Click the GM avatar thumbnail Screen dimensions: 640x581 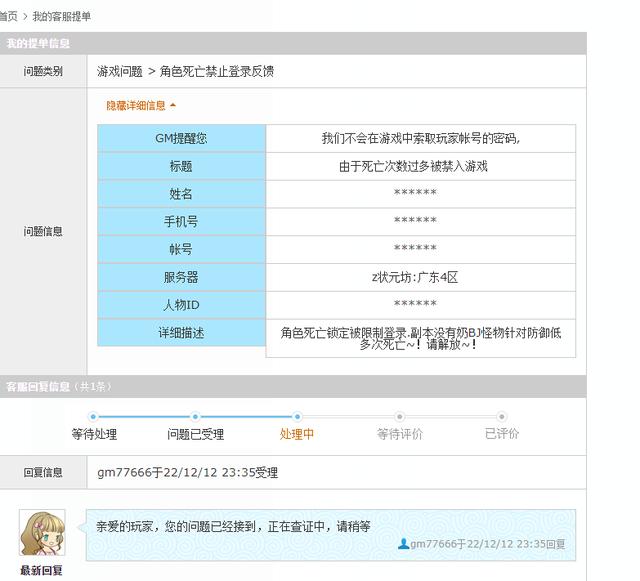click(42, 533)
